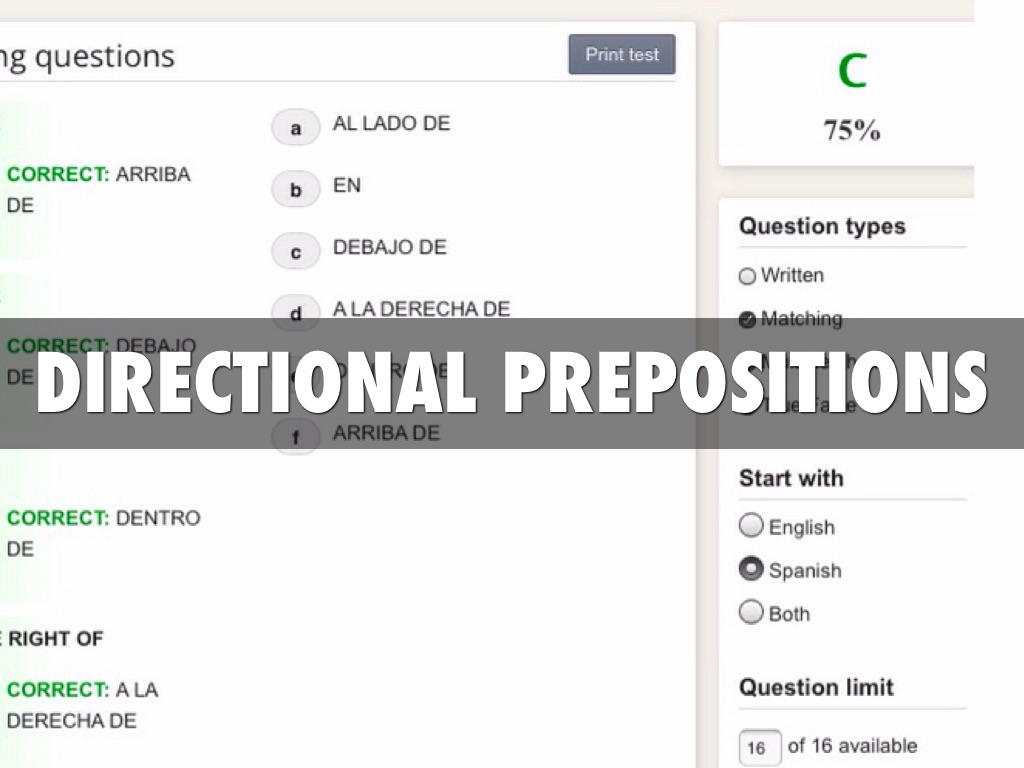Click the DEBAJO DE answer choice text

(x=389, y=247)
